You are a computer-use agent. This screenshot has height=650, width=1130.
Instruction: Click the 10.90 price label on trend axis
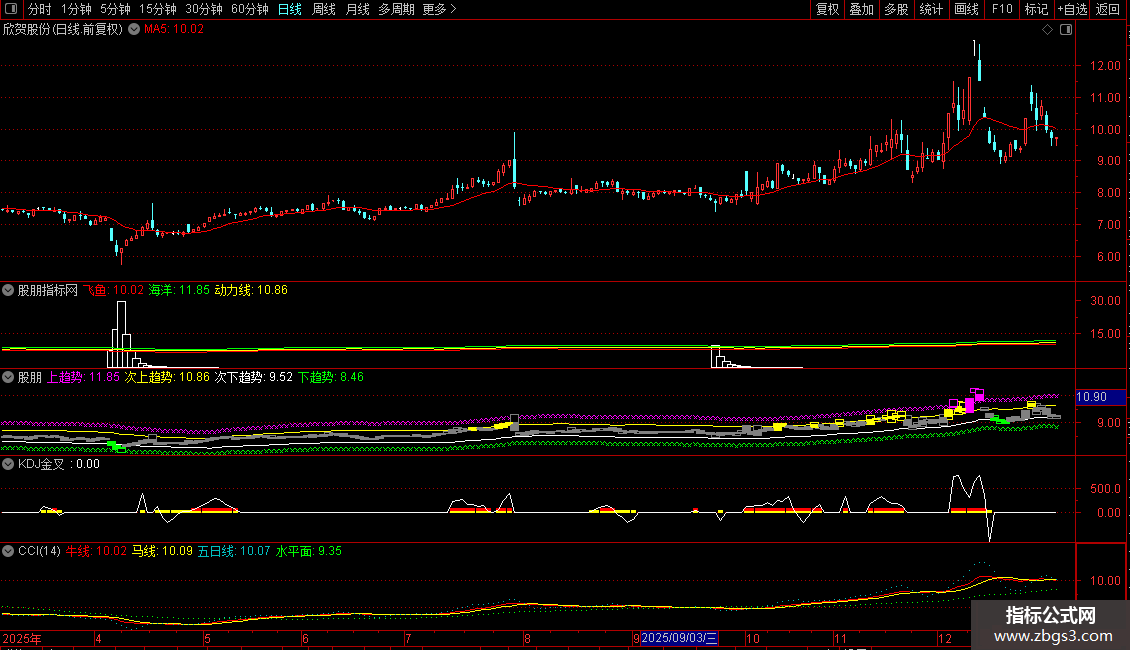[x=1091, y=397]
